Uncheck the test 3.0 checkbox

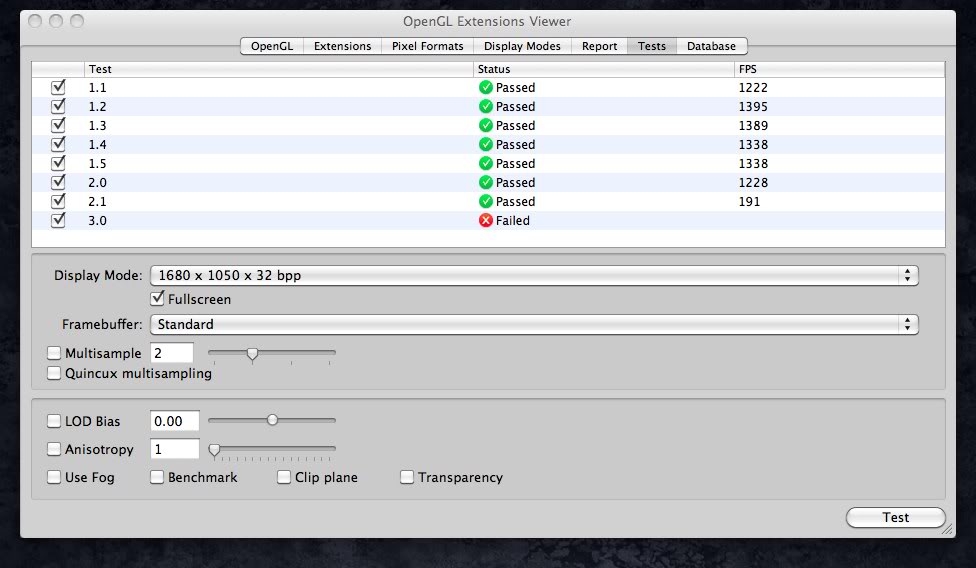[58, 220]
